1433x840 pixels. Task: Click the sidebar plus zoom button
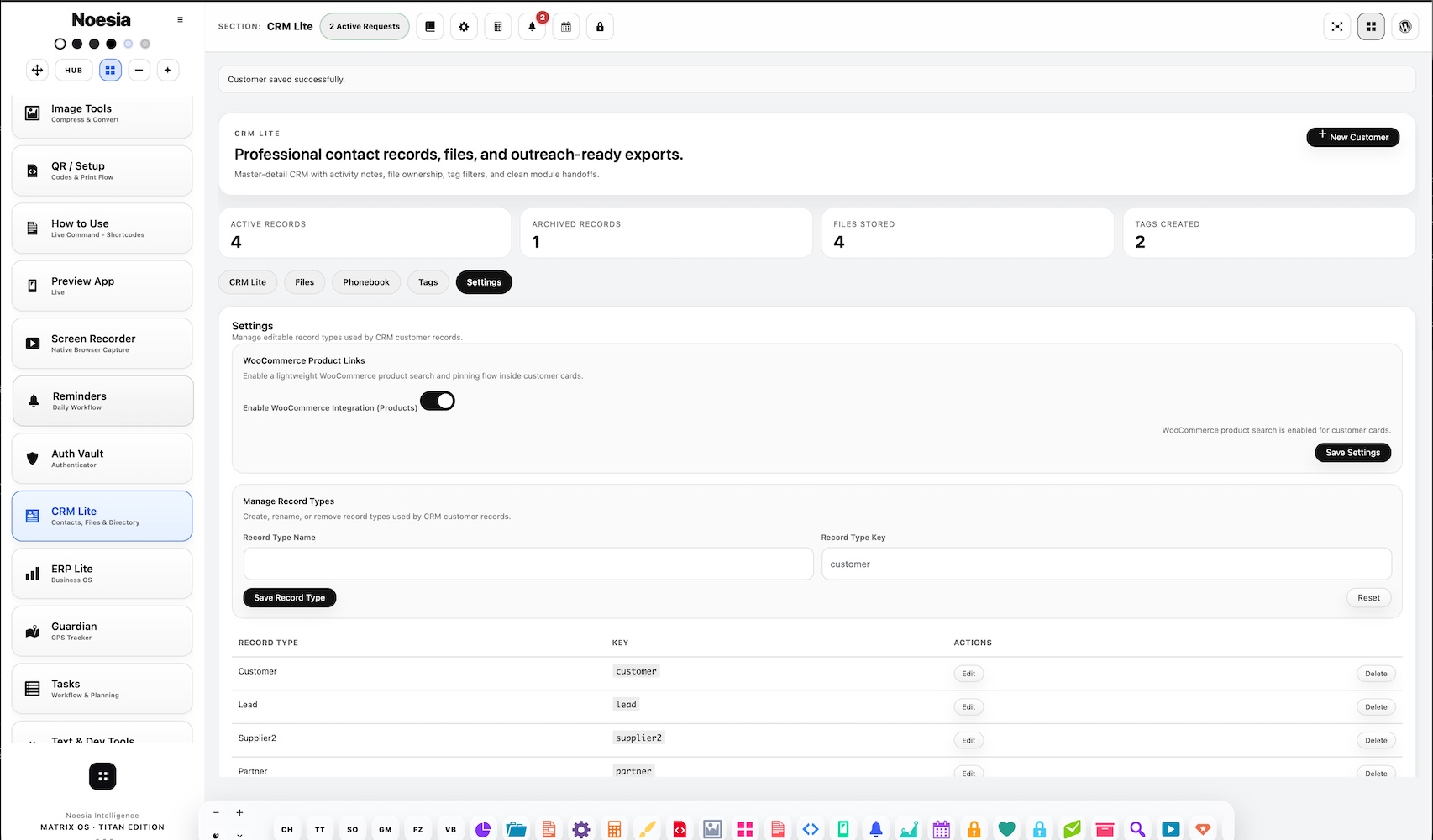(x=168, y=70)
